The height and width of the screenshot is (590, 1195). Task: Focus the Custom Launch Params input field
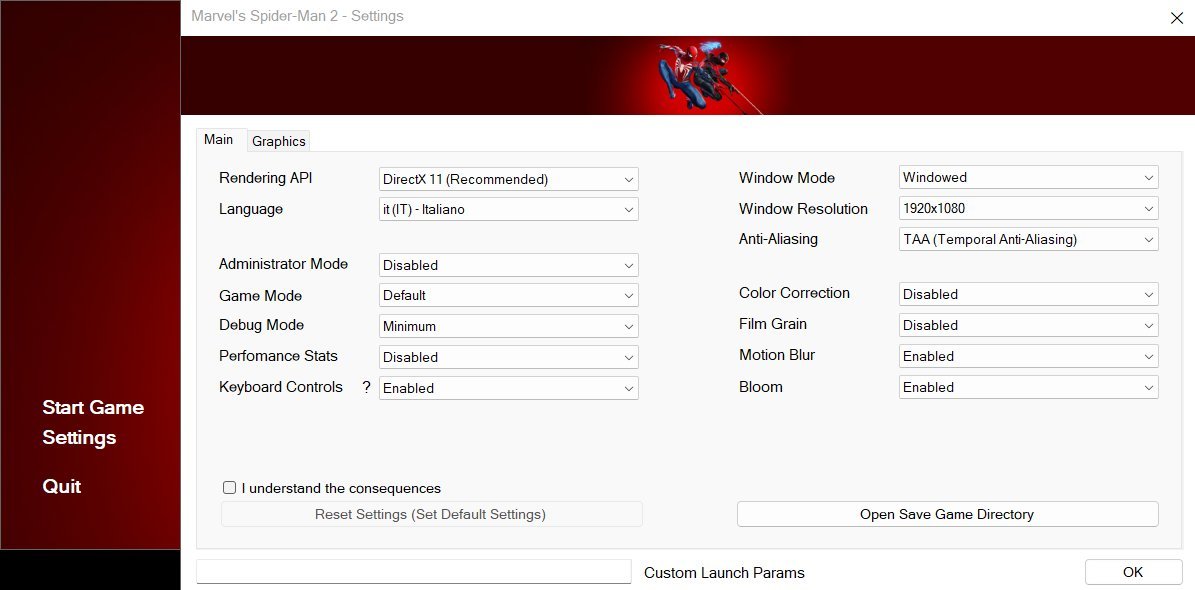(414, 572)
